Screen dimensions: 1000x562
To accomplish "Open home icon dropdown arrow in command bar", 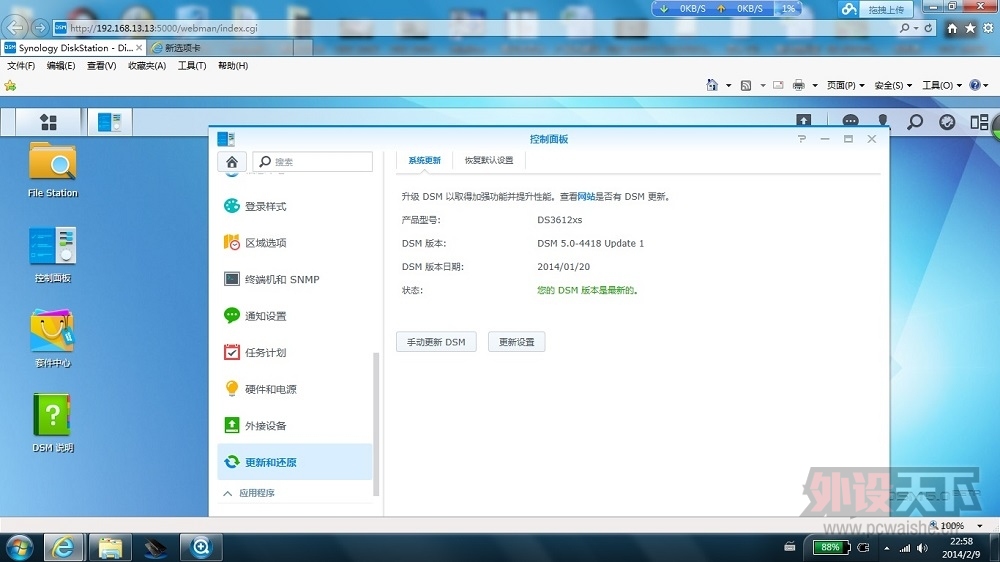I will (x=728, y=85).
